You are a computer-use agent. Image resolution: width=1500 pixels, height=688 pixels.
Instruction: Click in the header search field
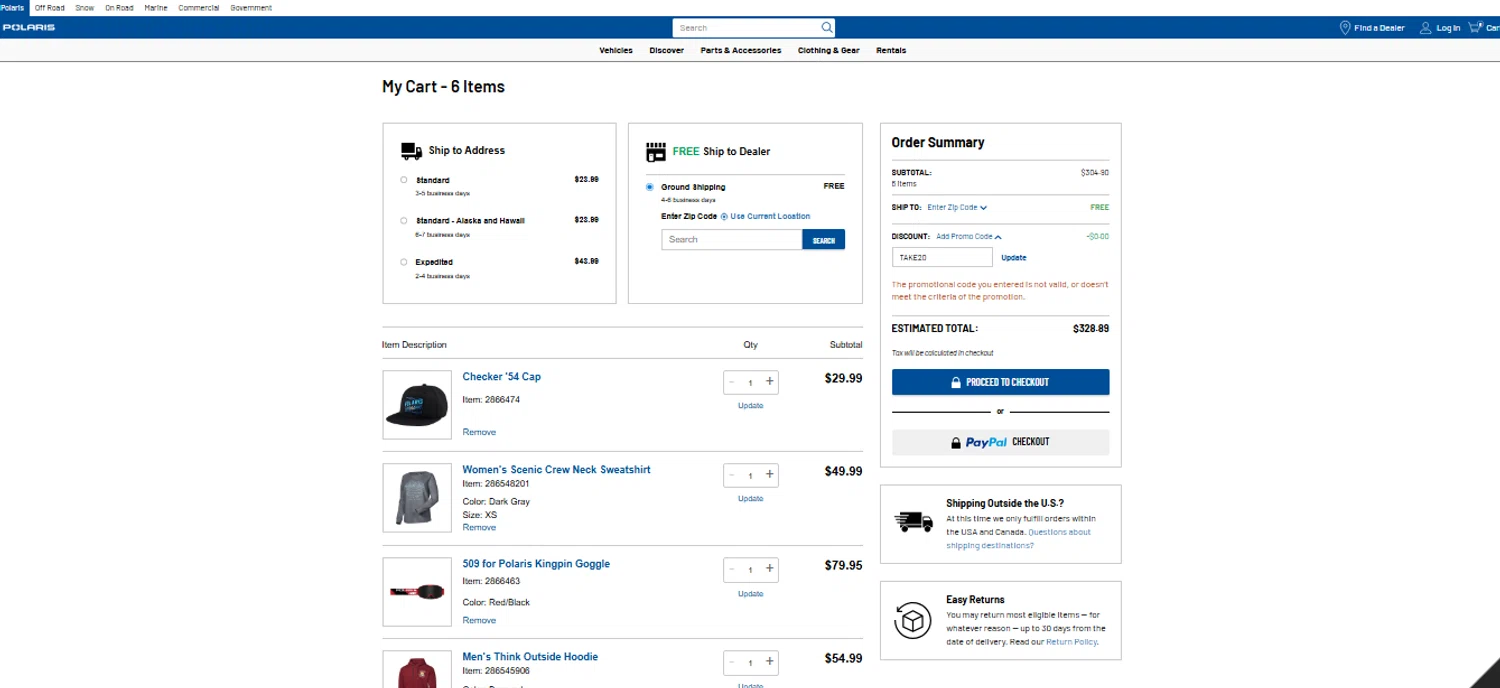746,28
